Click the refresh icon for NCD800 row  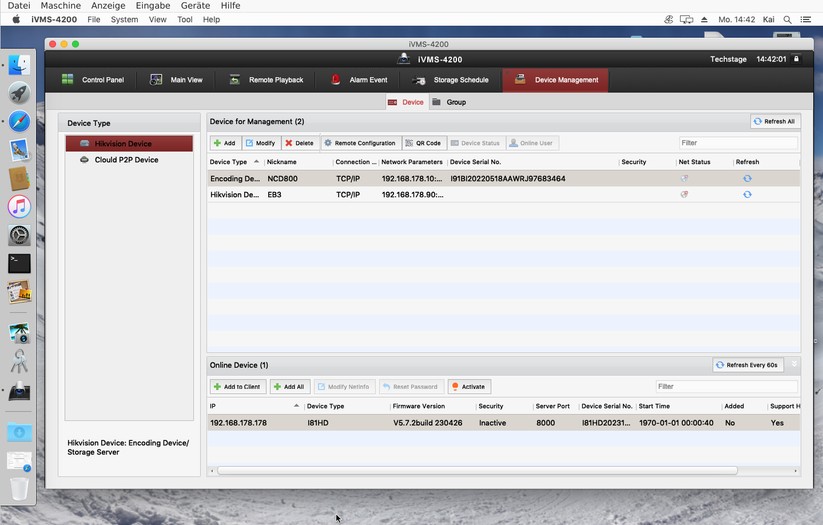tap(747, 178)
